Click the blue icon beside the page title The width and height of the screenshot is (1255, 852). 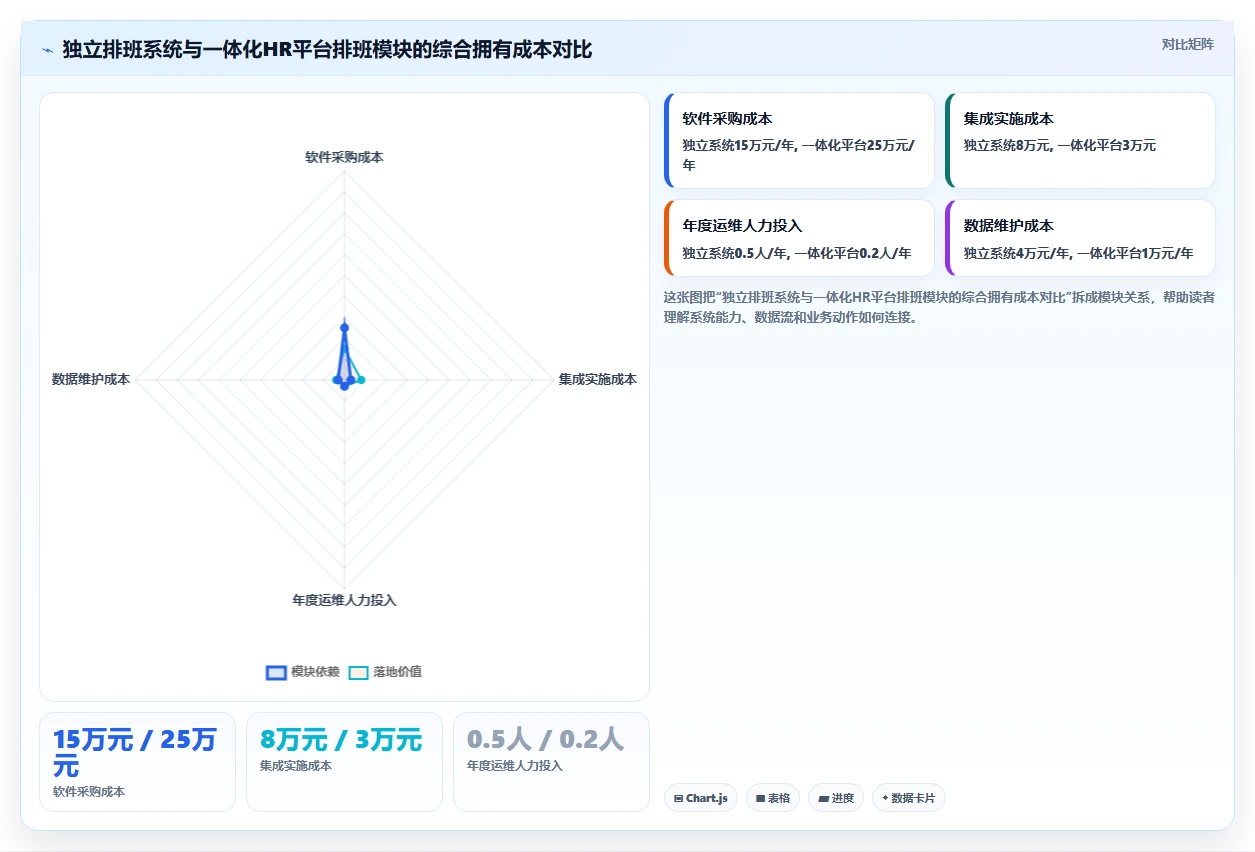(x=47, y=50)
